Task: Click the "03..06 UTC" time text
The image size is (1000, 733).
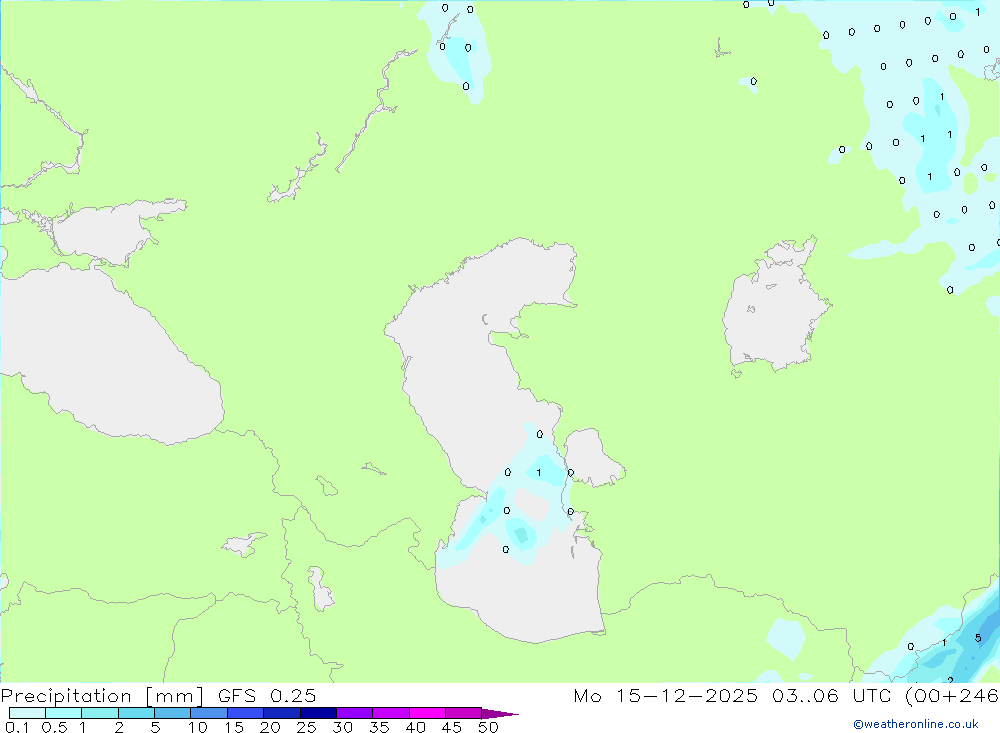Action: (x=831, y=695)
